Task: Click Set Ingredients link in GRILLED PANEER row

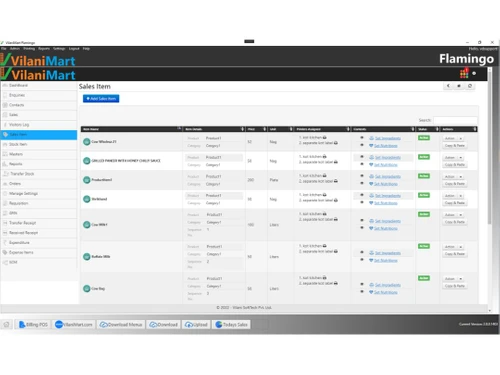Action: tap(388, 157)
